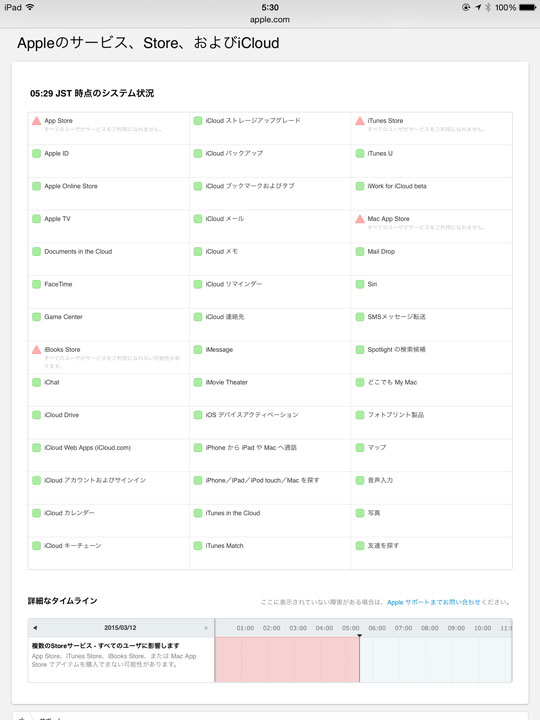Click the green status icon beside iCloud Drive
Image resolution: width=540 pixels, height=720 pixels.
click(x=37, y=415)
